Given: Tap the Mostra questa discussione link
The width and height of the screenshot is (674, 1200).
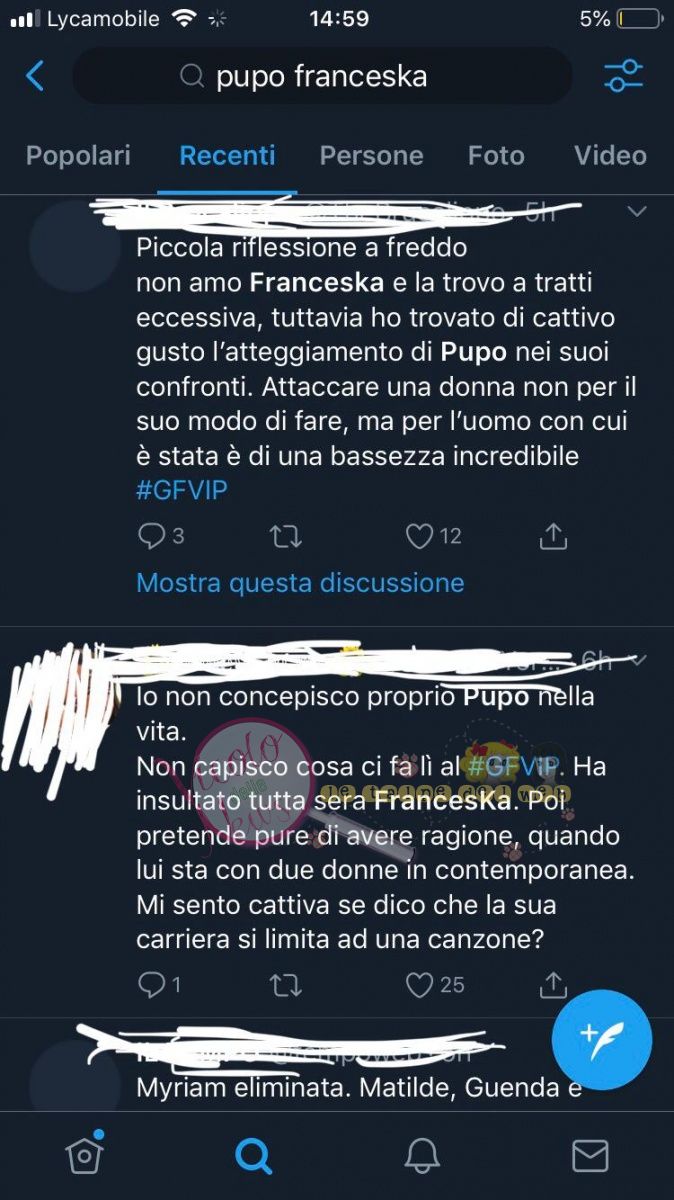Looking at the screenshot, I should click(x=300, y=583).
